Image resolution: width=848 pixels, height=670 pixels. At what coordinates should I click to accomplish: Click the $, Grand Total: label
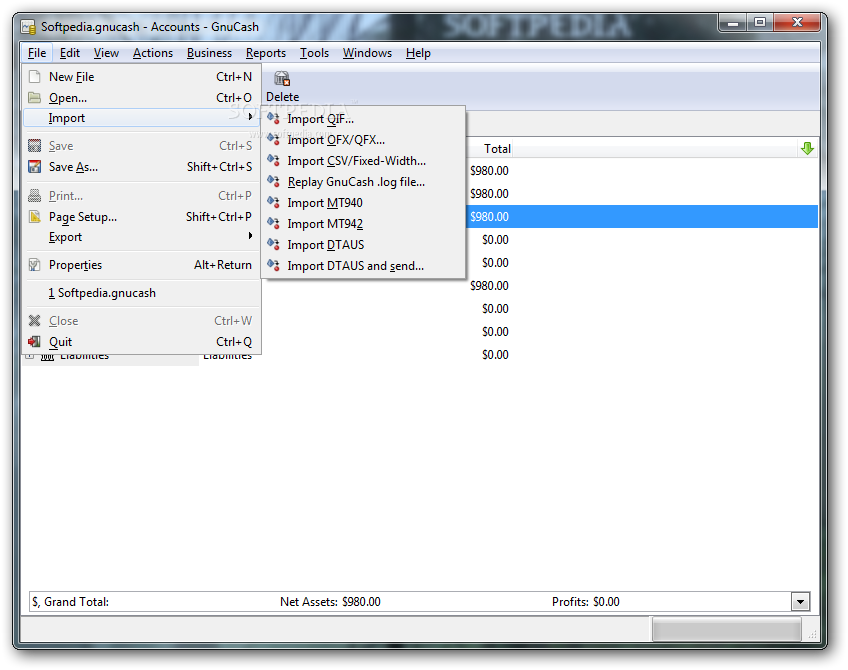tap(70, 602)
